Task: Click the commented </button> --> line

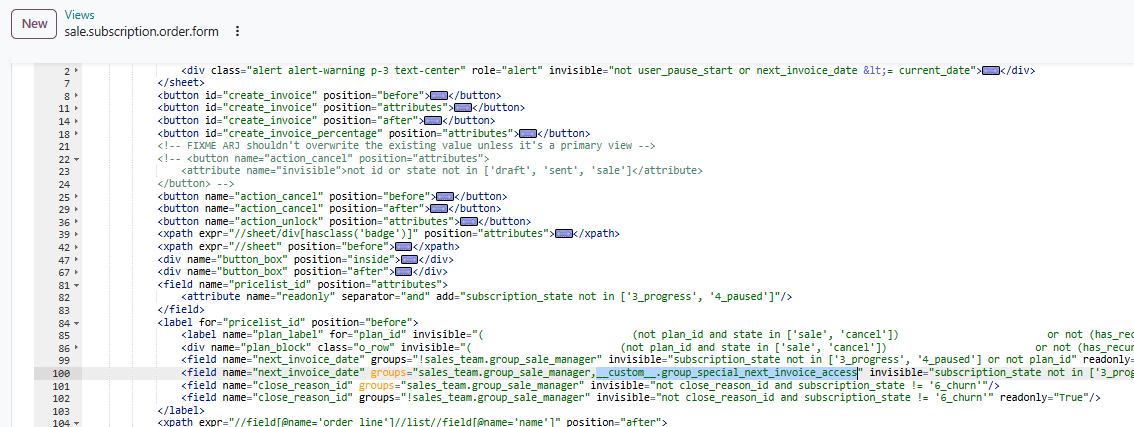Action: click(196, 183)
